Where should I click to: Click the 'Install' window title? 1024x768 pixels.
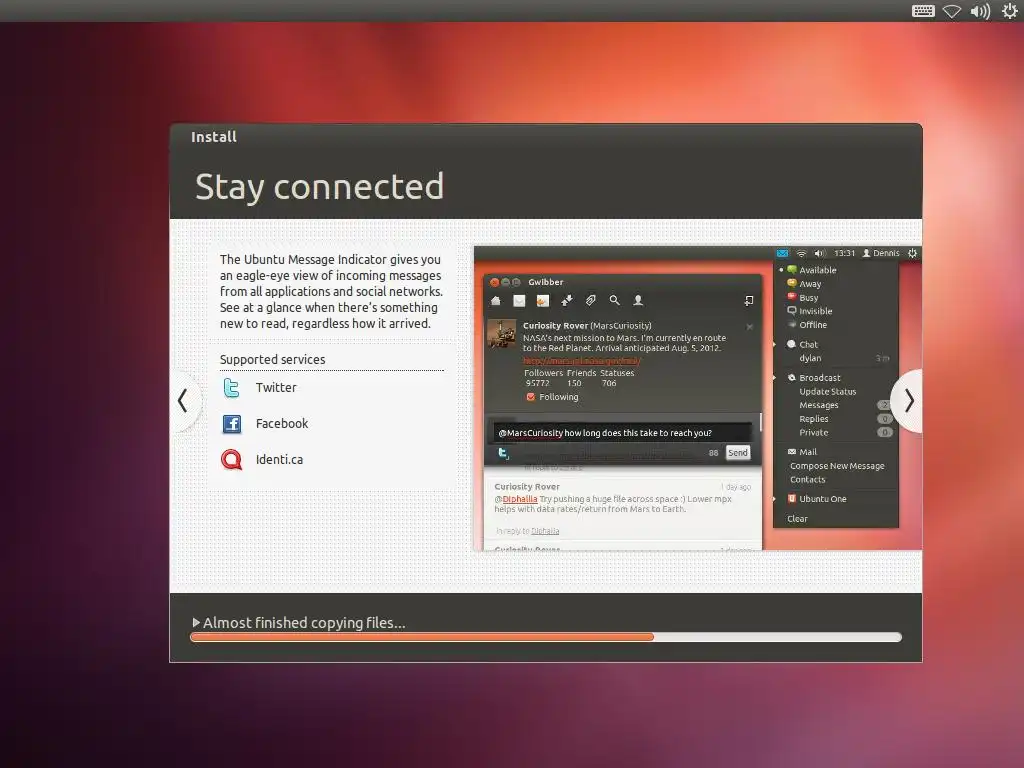(x=214, y=137)
